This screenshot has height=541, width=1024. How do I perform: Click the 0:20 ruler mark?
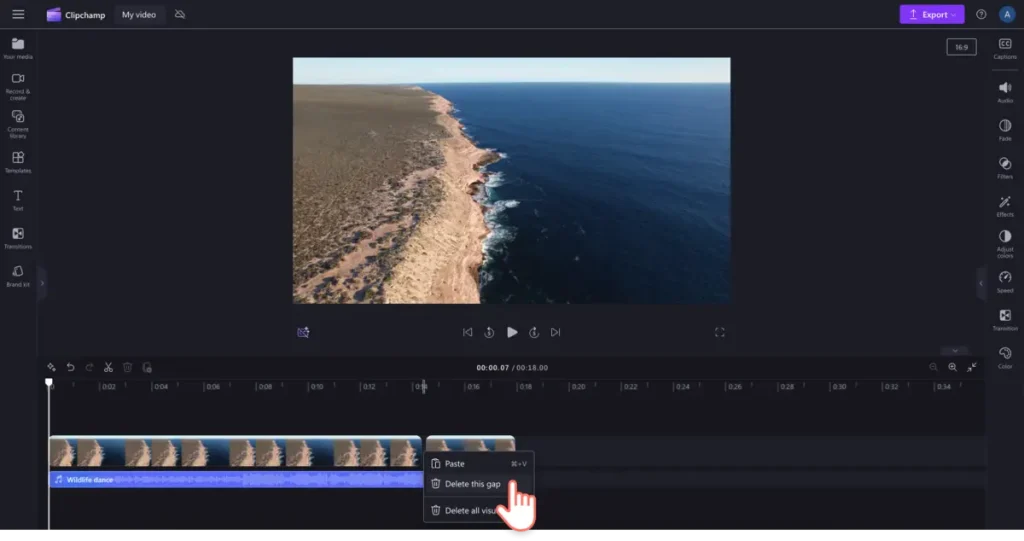tap(578, 386)
